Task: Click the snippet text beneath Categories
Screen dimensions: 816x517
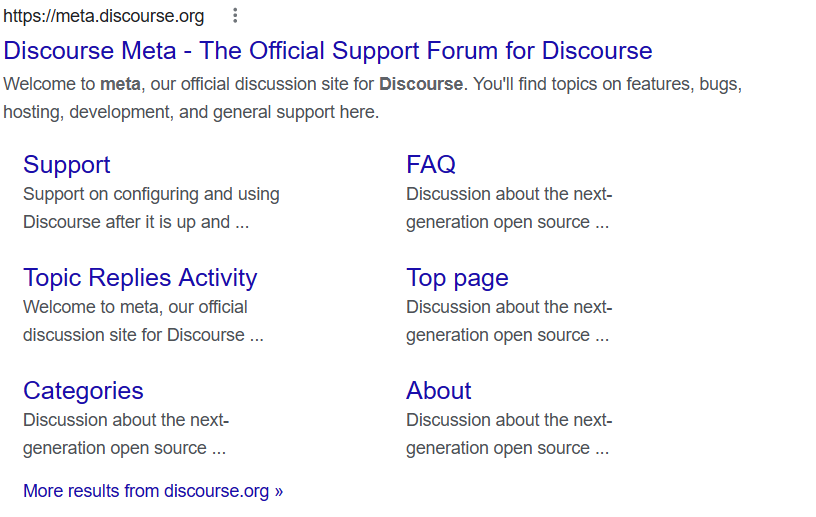Action: point(126,434)
